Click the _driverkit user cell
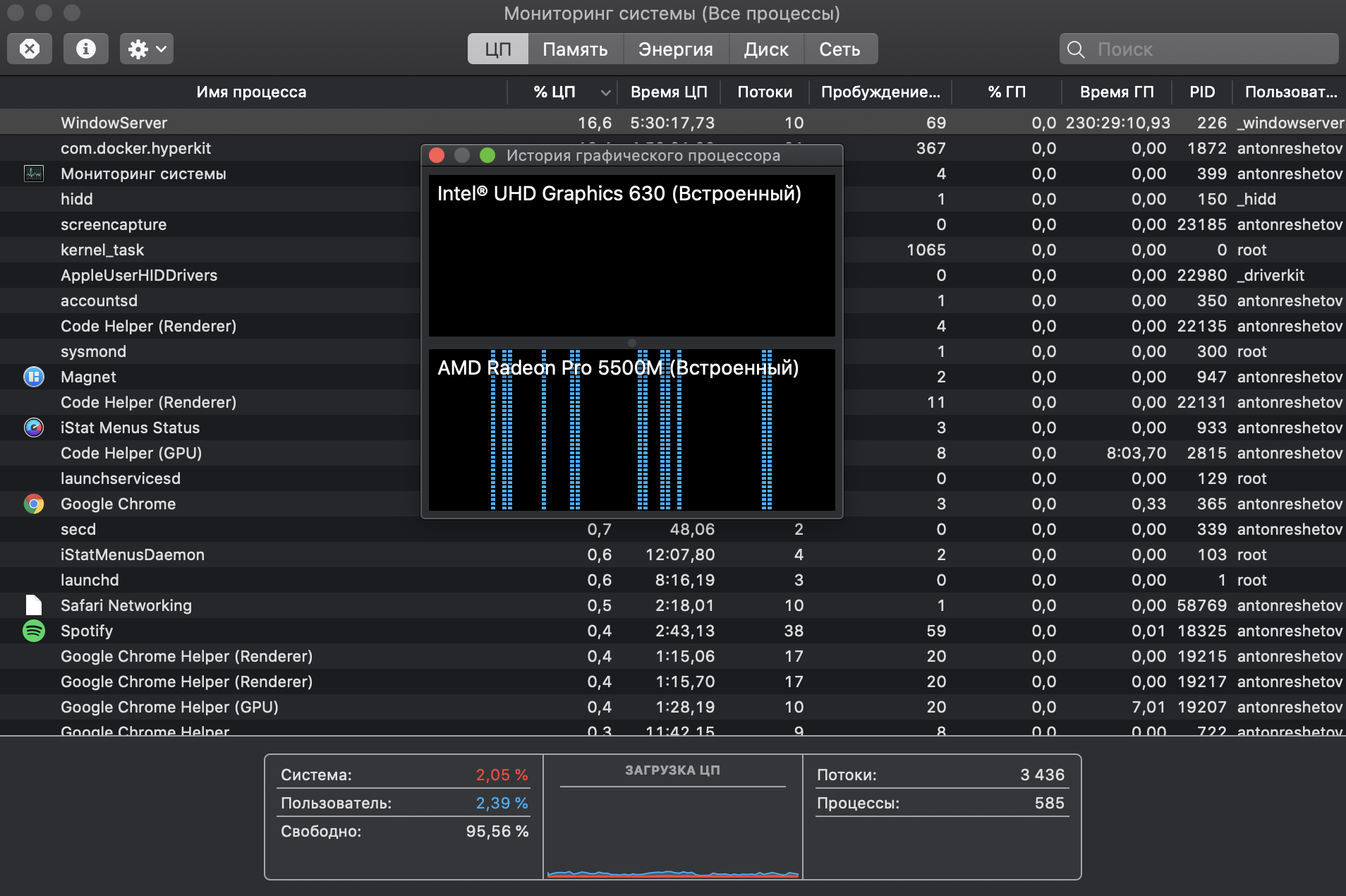 pos(1271,275)
